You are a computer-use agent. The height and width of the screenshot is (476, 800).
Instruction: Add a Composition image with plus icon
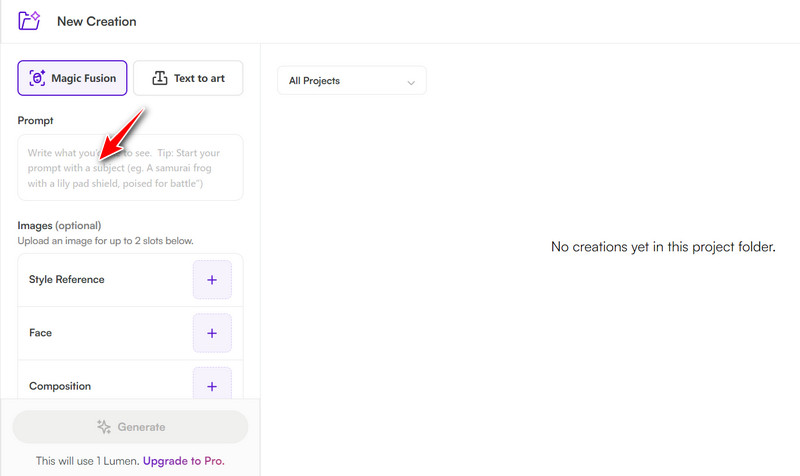(211, 385)
